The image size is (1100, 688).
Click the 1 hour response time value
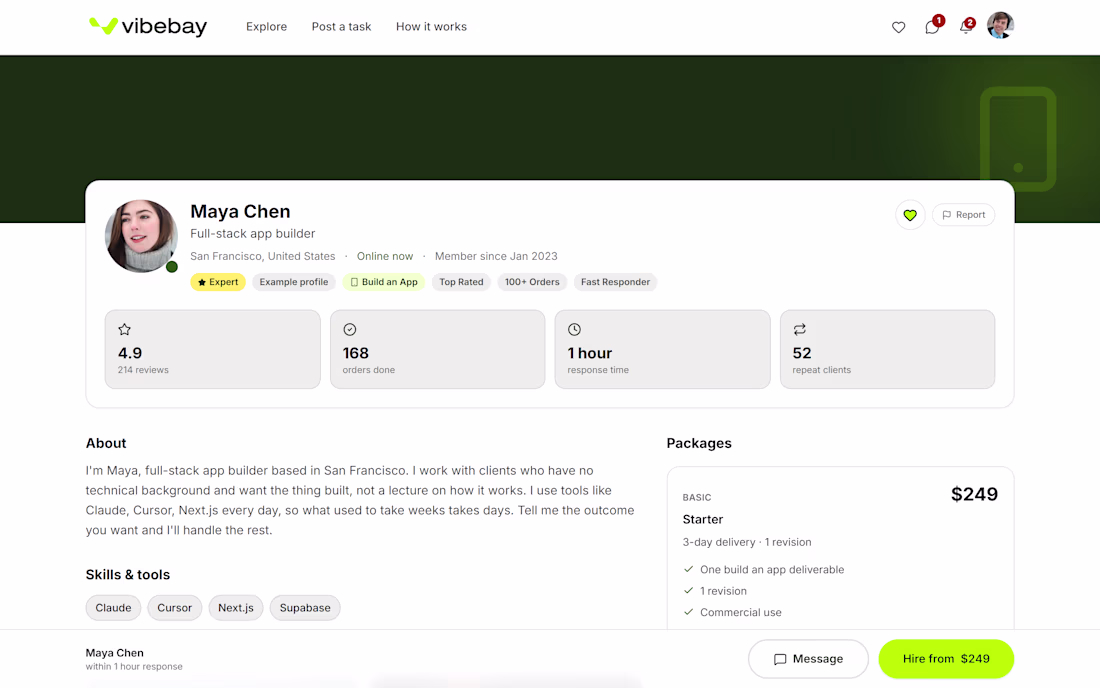pos(590,353)
